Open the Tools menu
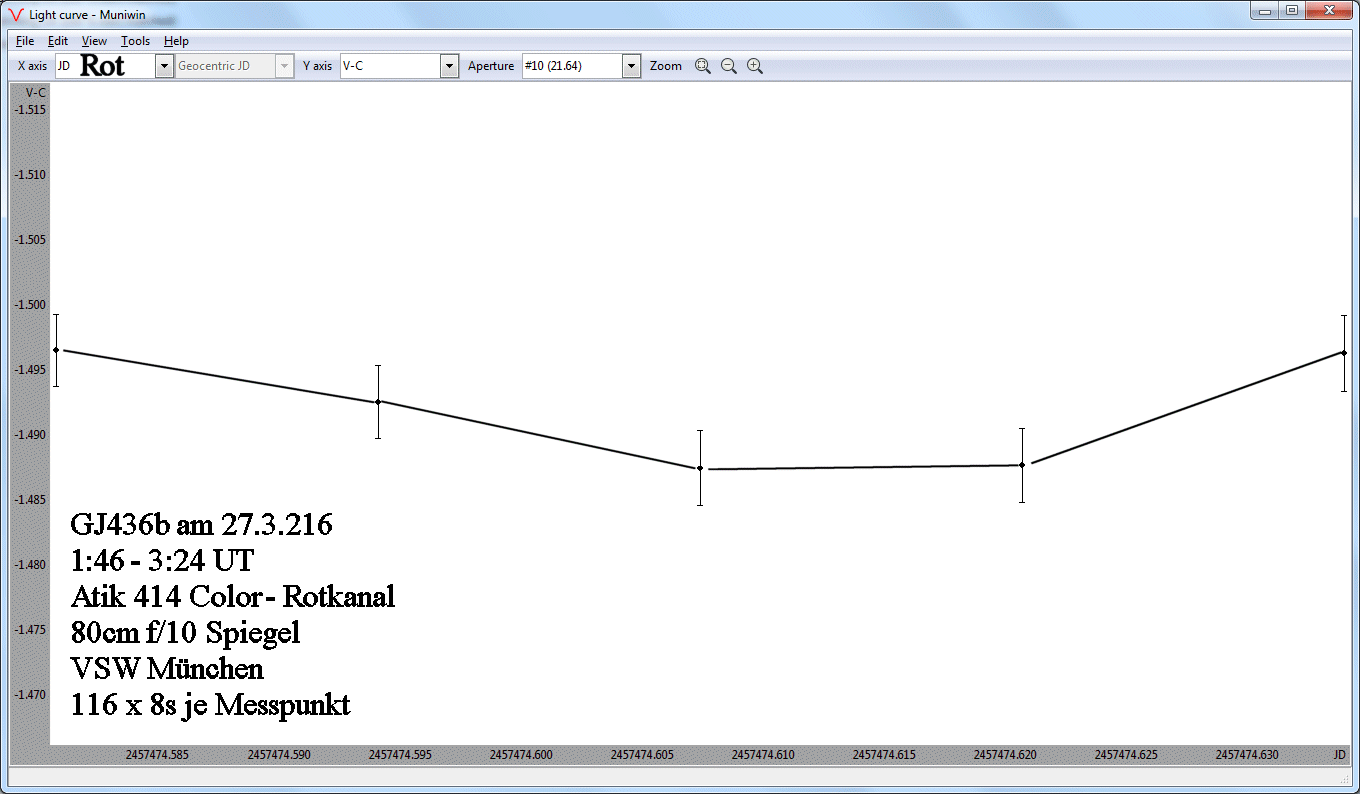 [x=135, y=41]
